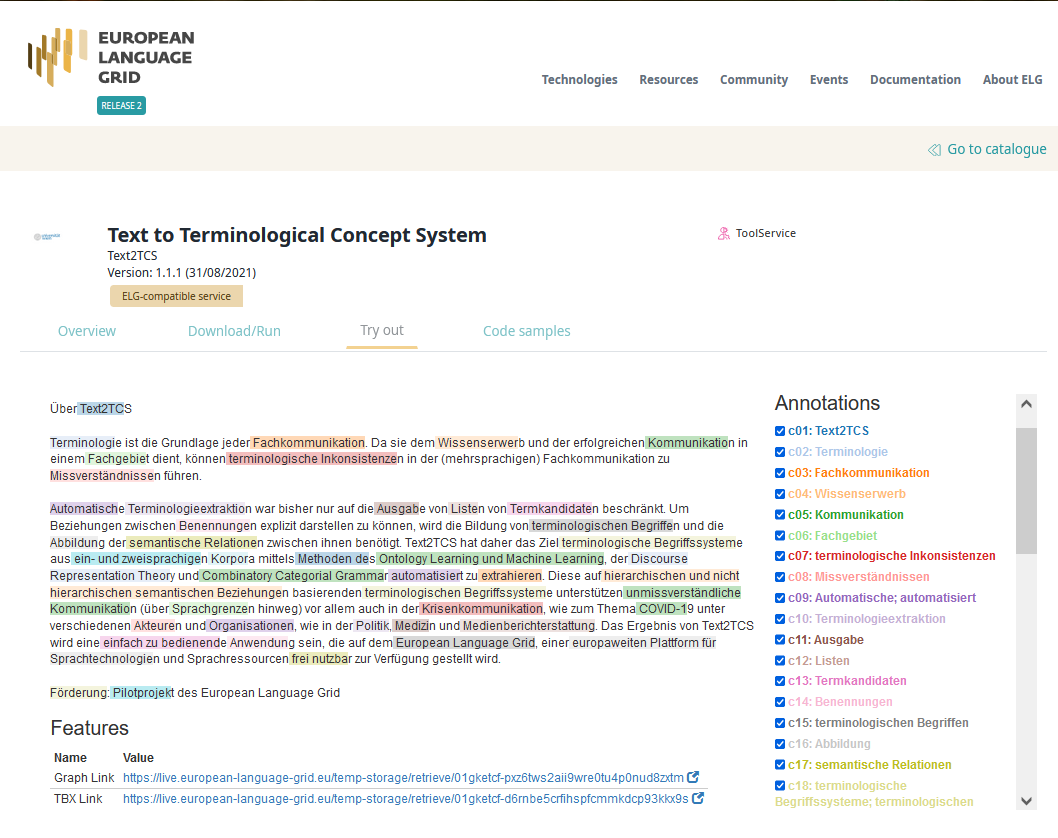Uncheck the c05: Kommunikation checkbox
This screenshot has height=838, width=1058.
click(780, 515)
